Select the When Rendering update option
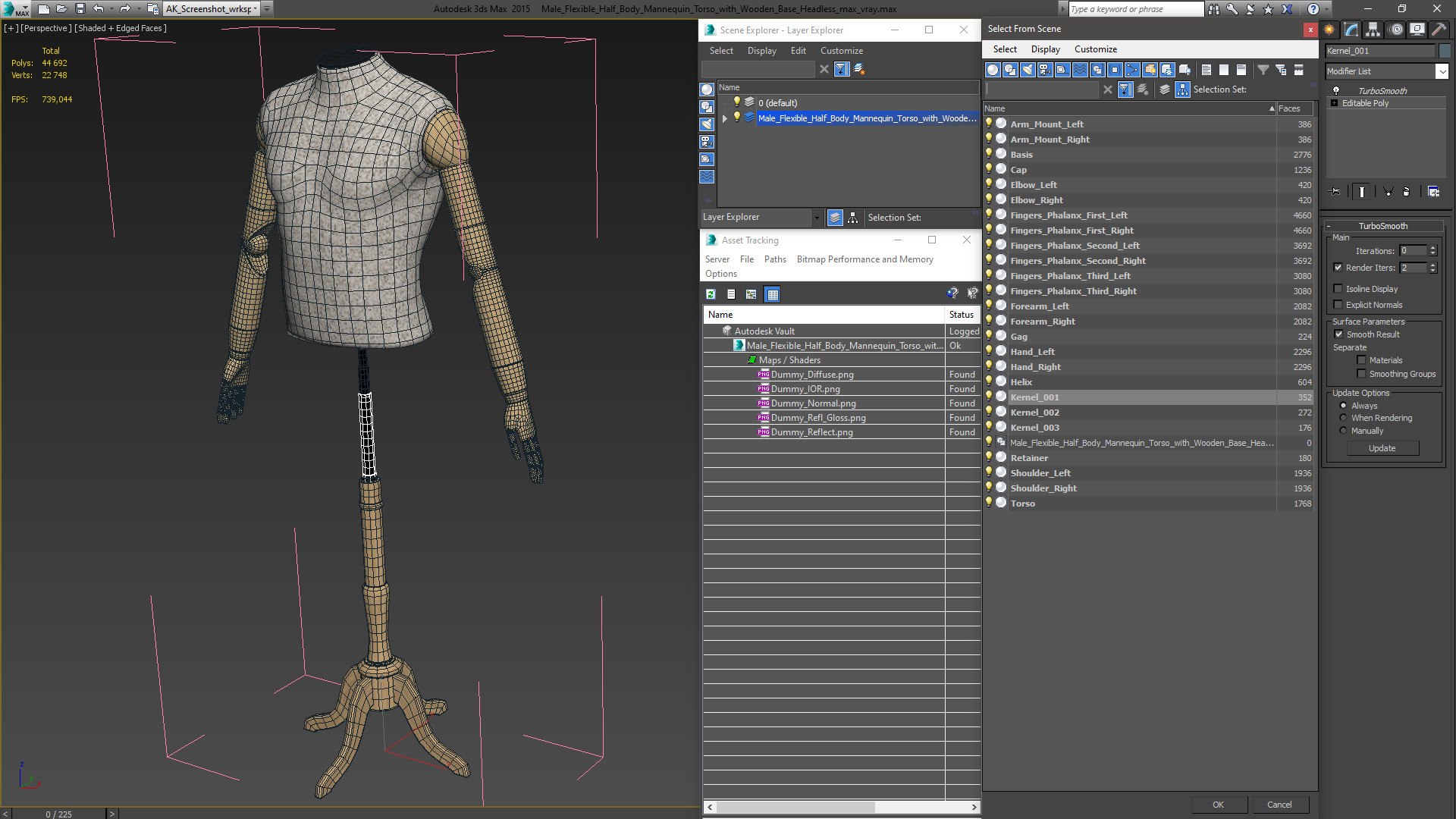Image resolution: width=1456 pixels, height=819 pixels. tap(1343, 418)
